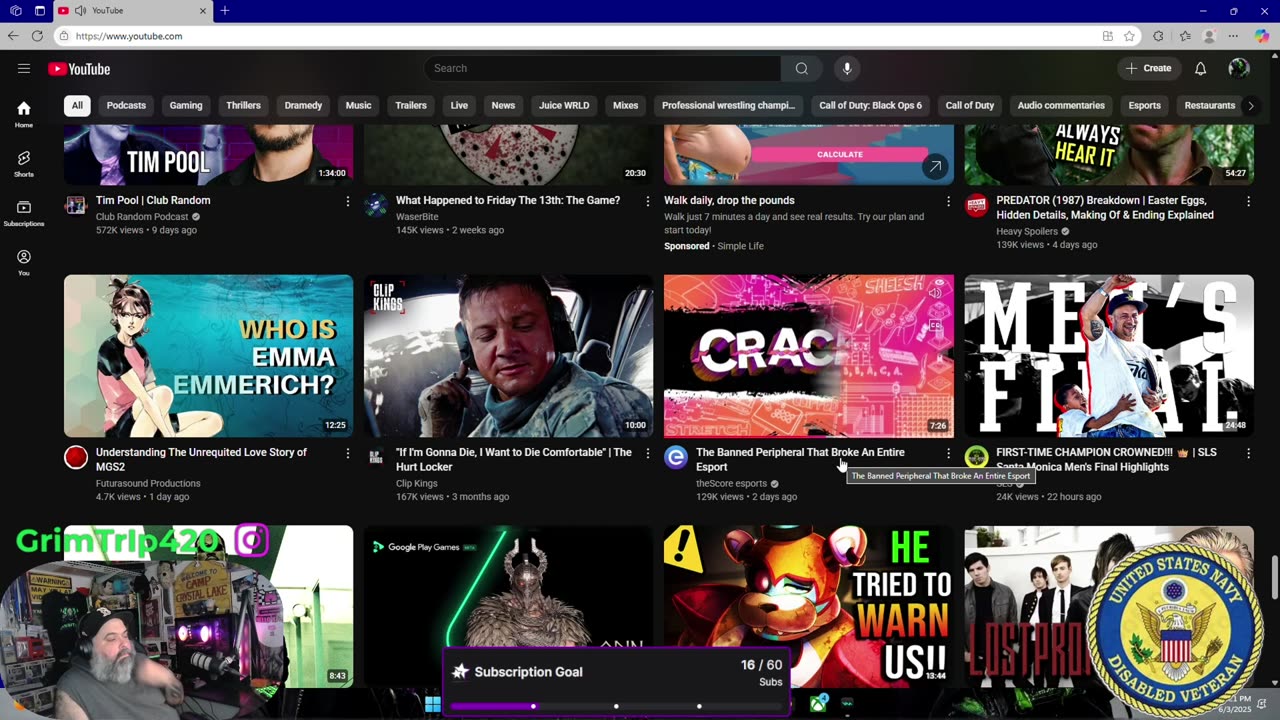Click CALCULATE button on the ad

(840, 154)
